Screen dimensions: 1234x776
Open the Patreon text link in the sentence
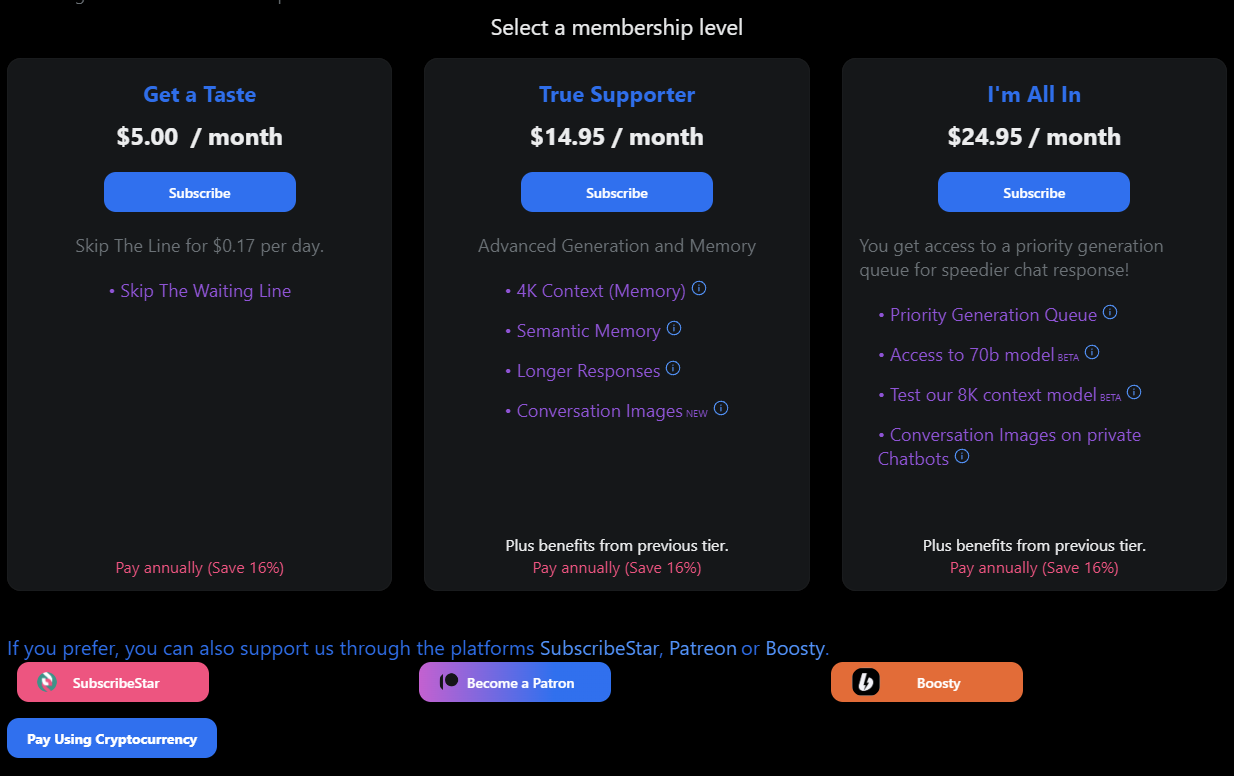coord(703,648)
